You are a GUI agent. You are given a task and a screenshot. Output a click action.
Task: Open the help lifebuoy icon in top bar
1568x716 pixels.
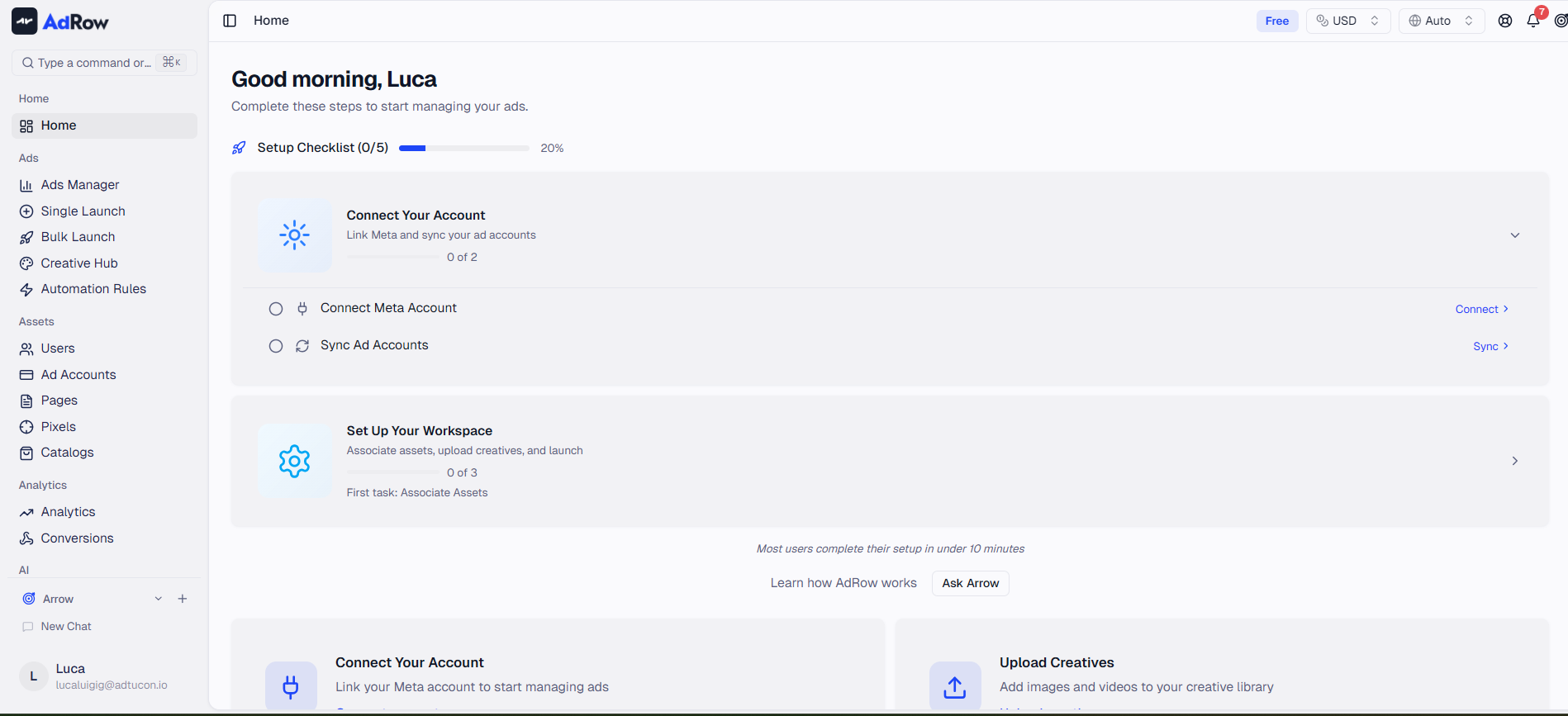tap(1505, 21)
